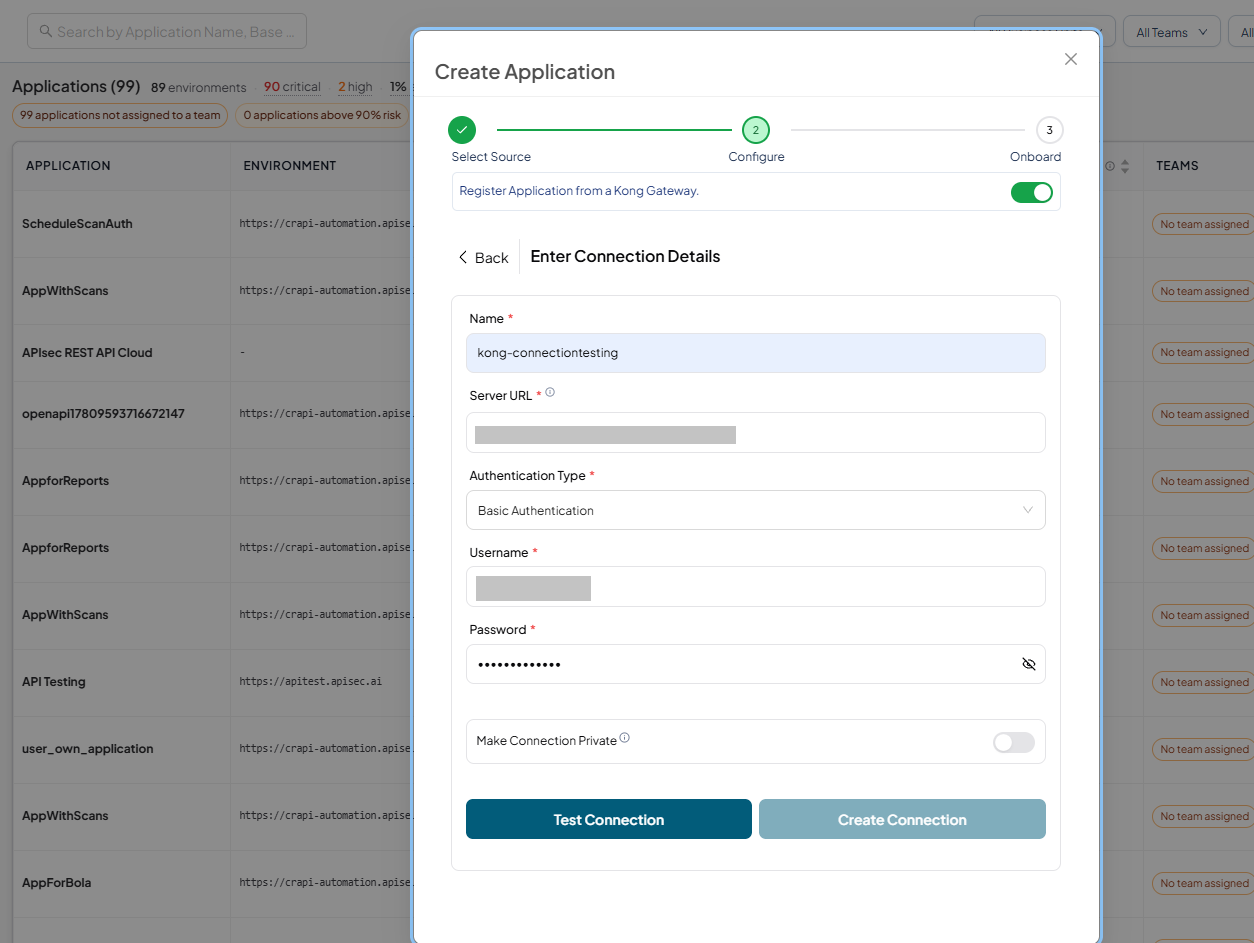
Task: Click the Name input field
Action: tap(755, 353)
